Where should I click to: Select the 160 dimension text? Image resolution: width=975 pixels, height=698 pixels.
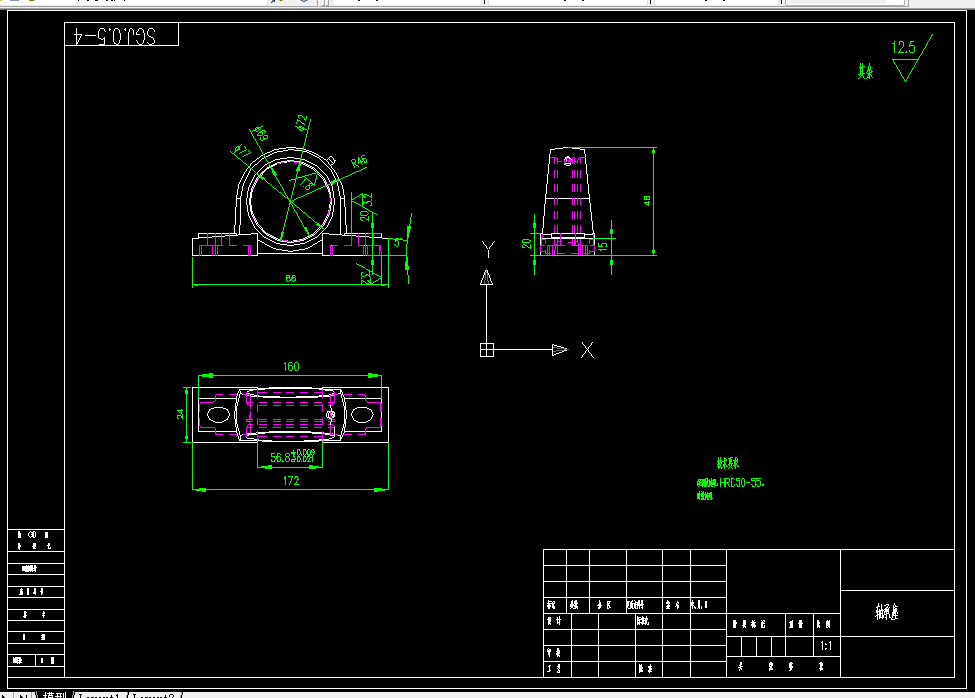pos(291,367)
